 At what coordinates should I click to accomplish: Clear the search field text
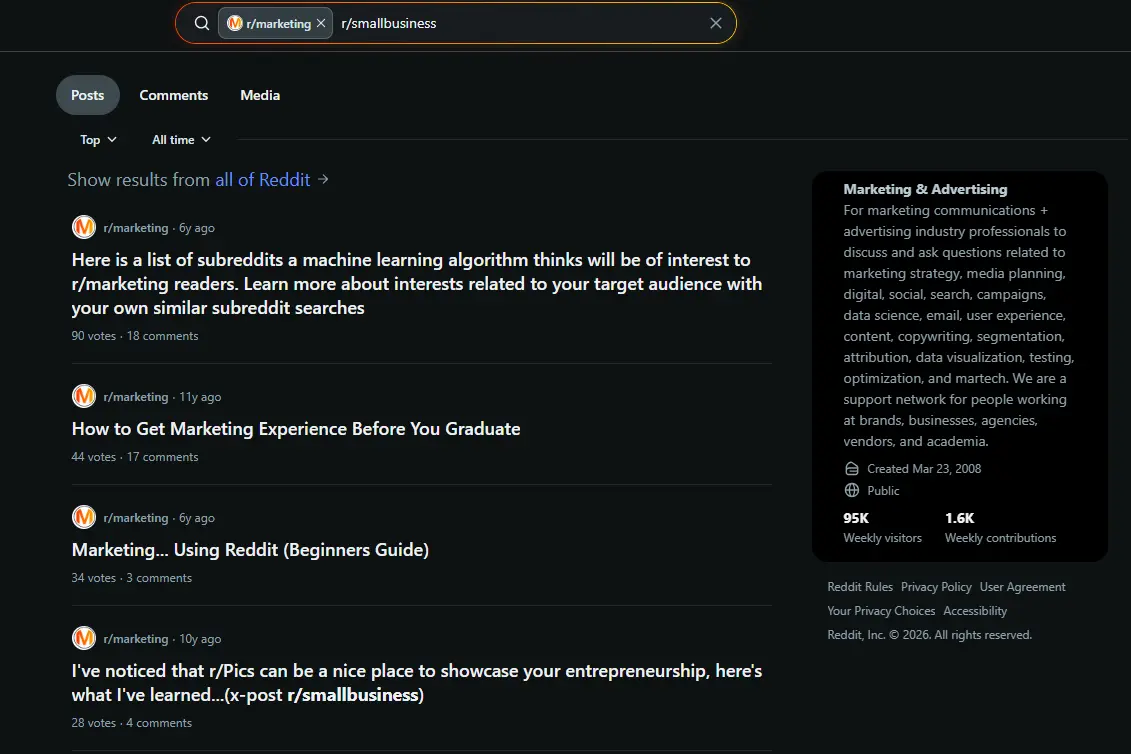click(716, 23)
